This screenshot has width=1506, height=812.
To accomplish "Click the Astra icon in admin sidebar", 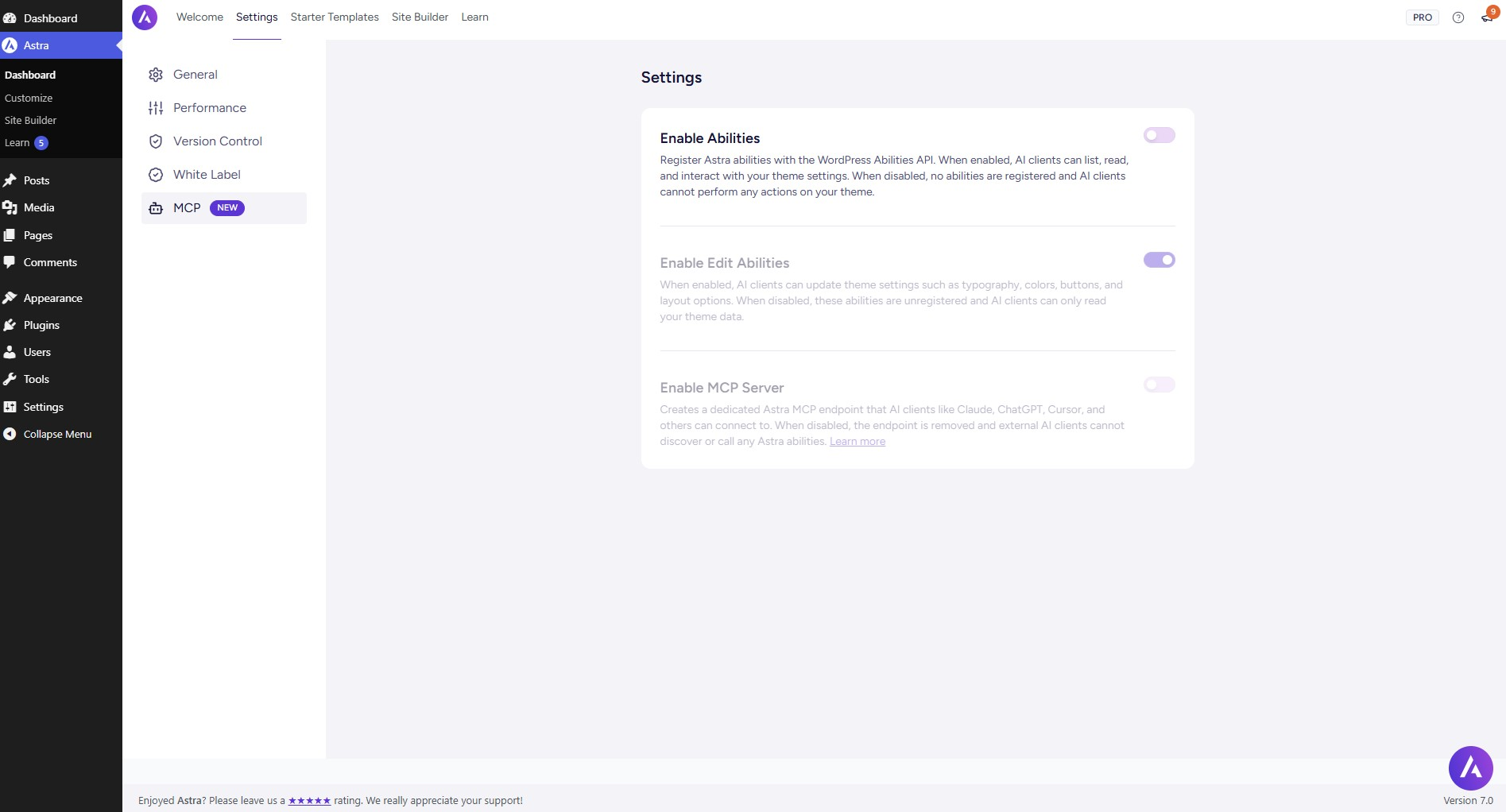I will click(x=10, y=45).
